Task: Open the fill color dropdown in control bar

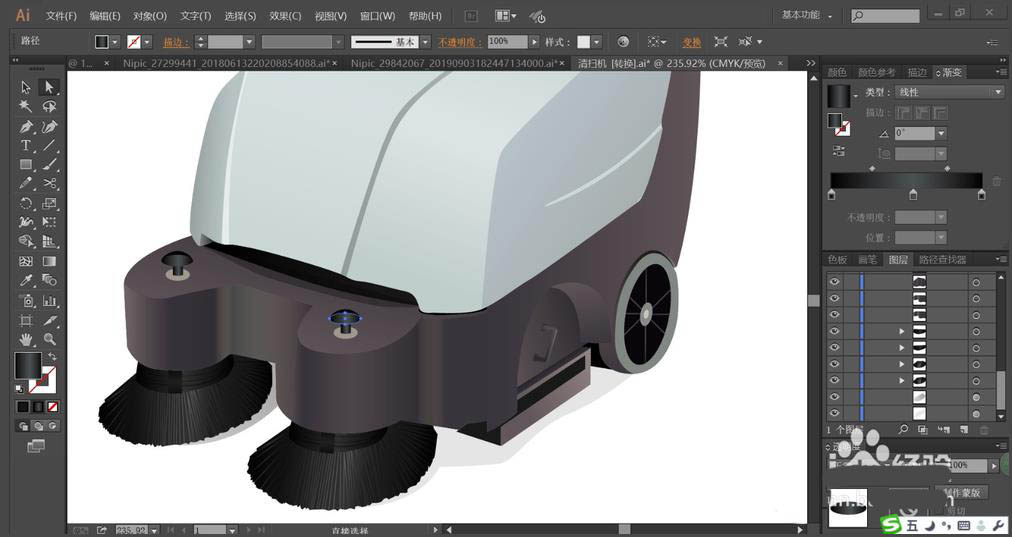Action: [115, 42]
